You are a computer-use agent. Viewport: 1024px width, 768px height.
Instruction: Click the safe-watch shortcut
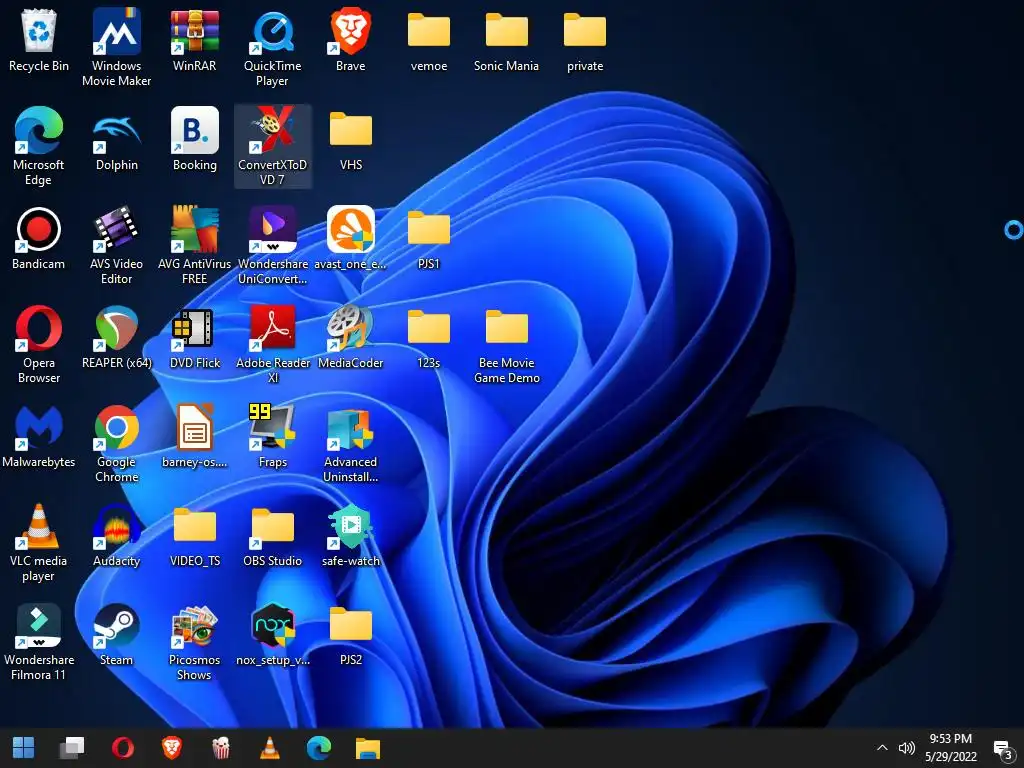(351, 536)
